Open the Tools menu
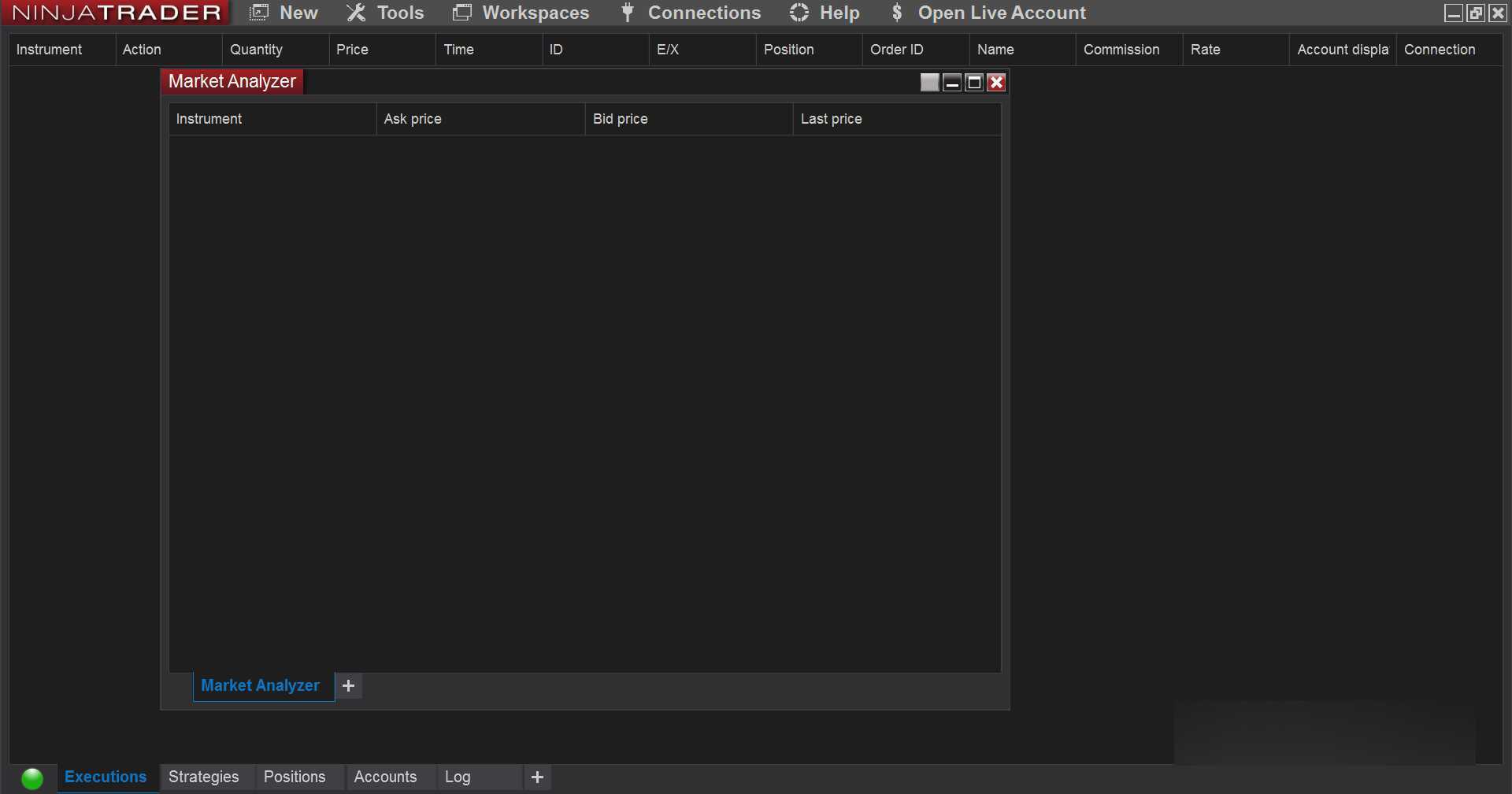 pyautogui.click(x=386, y=13)
